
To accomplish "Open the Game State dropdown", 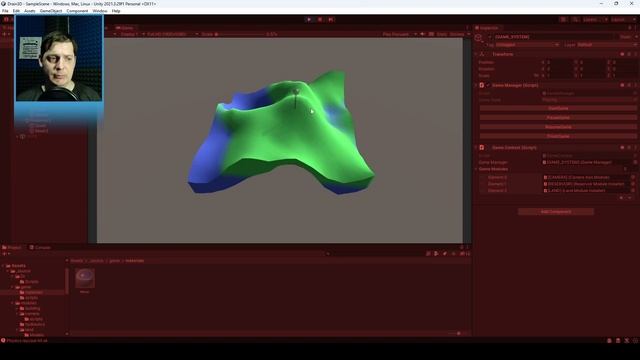I will pyautogui.click(x=589, y=100).
